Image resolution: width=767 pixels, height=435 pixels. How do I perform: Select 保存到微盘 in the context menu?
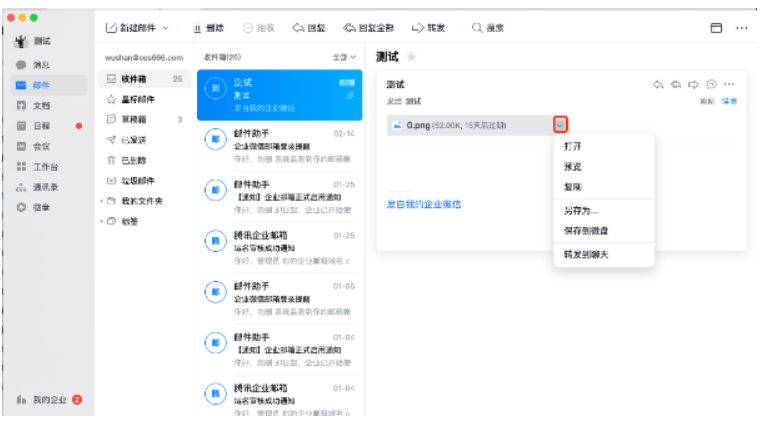[587, 230]
